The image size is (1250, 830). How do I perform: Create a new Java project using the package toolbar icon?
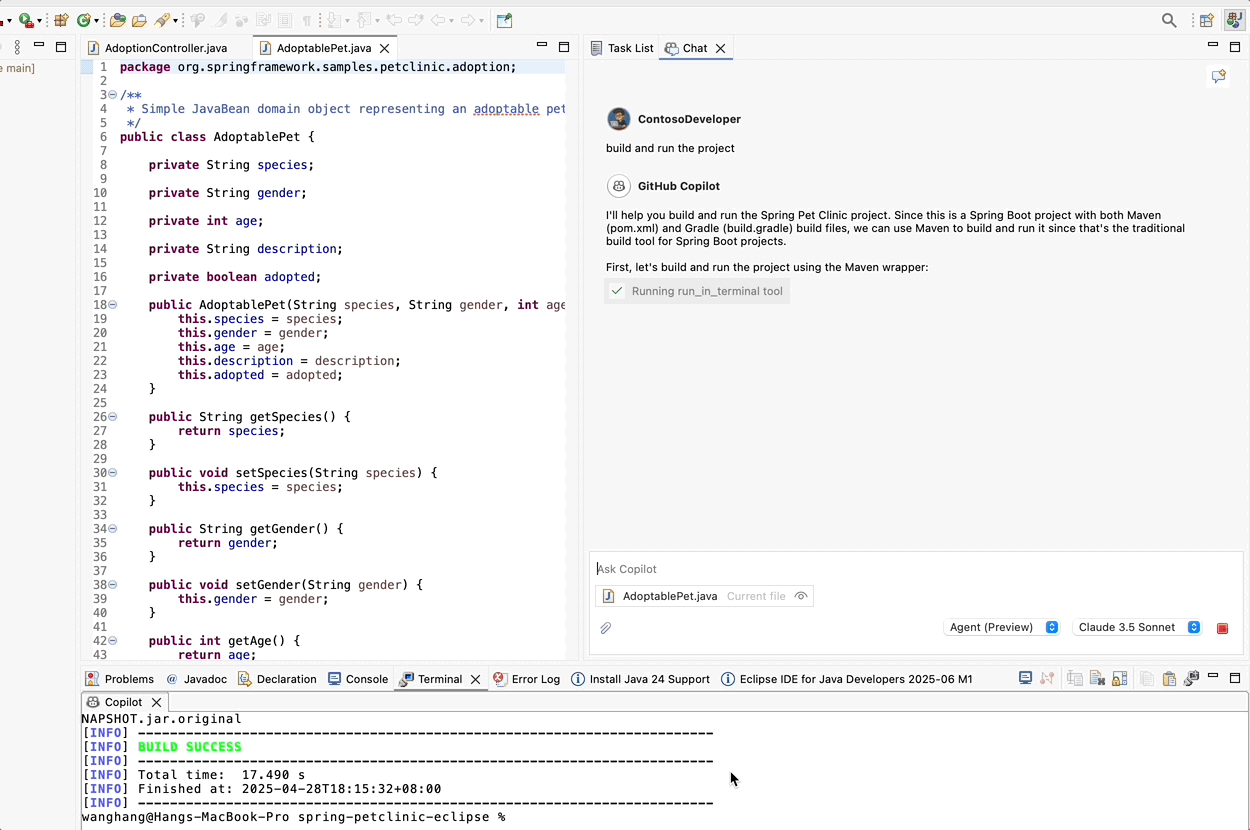tap(61, 20)
